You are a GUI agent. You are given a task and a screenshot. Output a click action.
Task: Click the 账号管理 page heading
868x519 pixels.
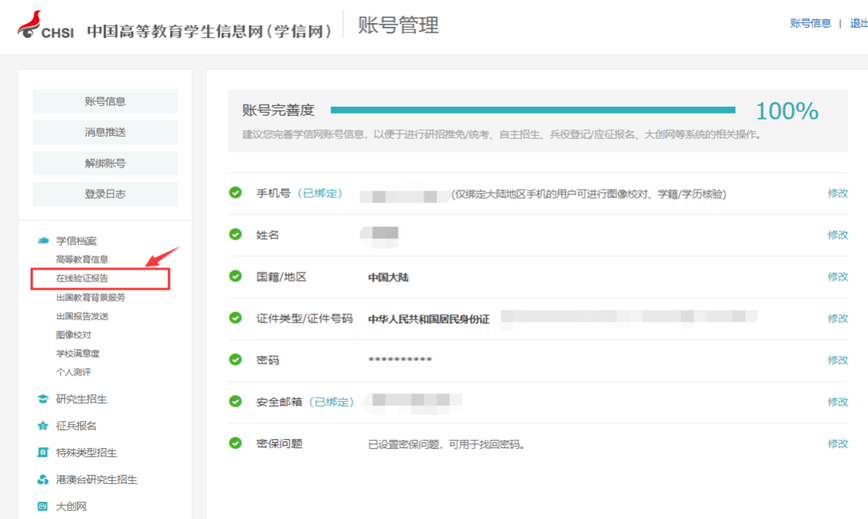tap(399, 25)
